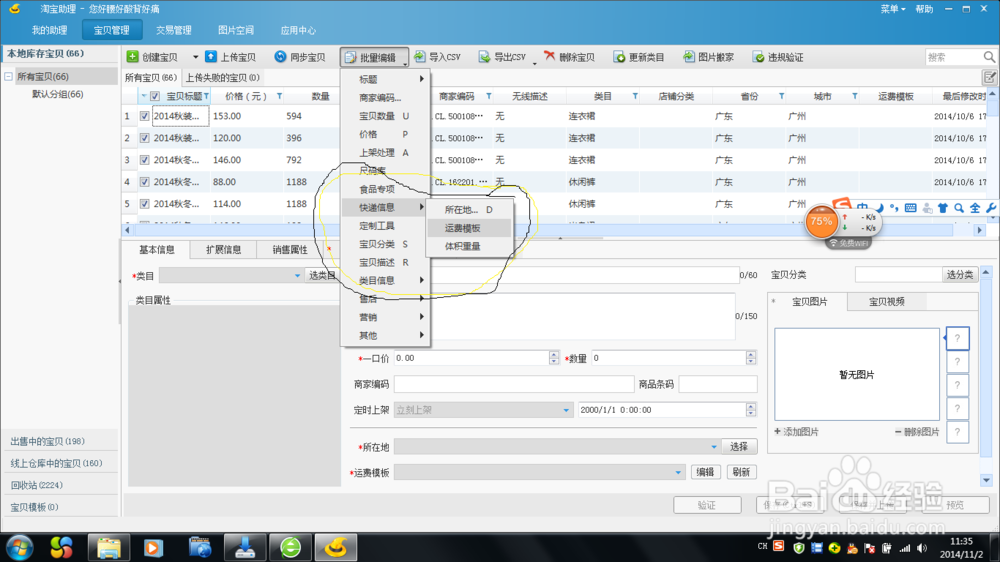The height and width of the screenshot is (562, 1000).
Task: Open the 扩展信息 tab
Action: [x=223, y=249]
